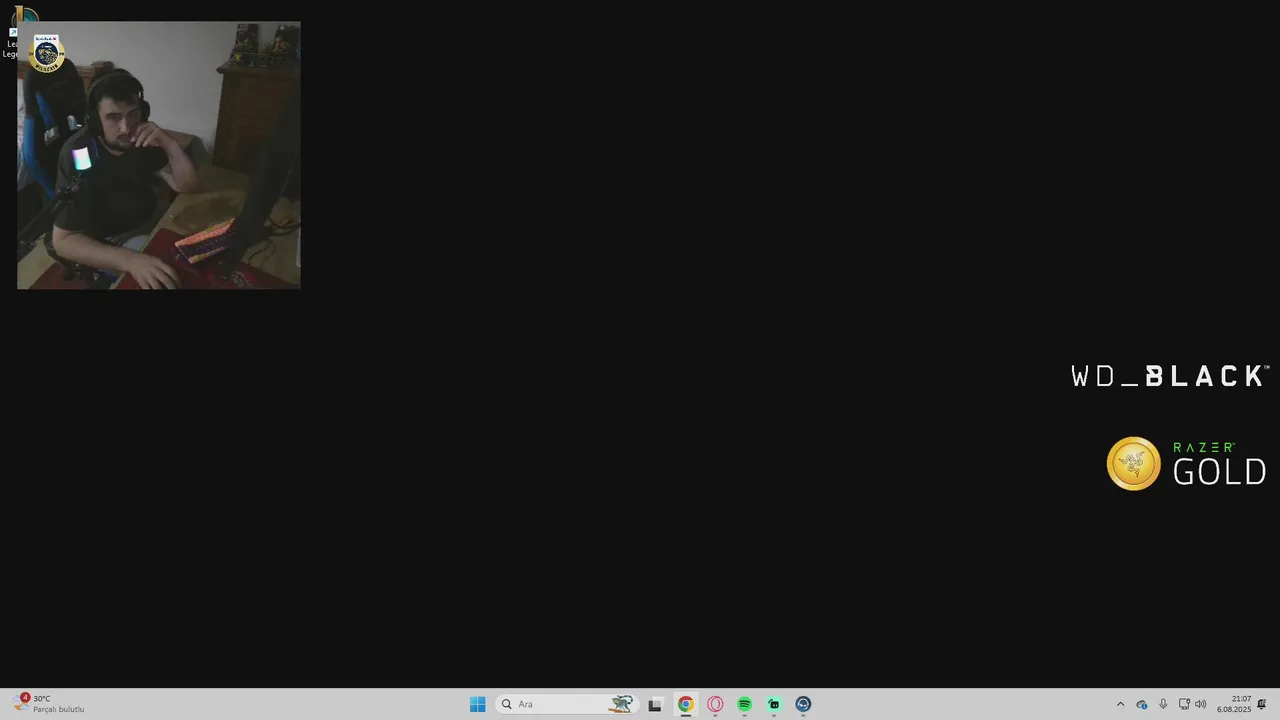Image resolution: width=1280 pixels, height=720 pixels.
Task: Click the taskbar search box labeled Ara
Action: (x=567, y=704)
